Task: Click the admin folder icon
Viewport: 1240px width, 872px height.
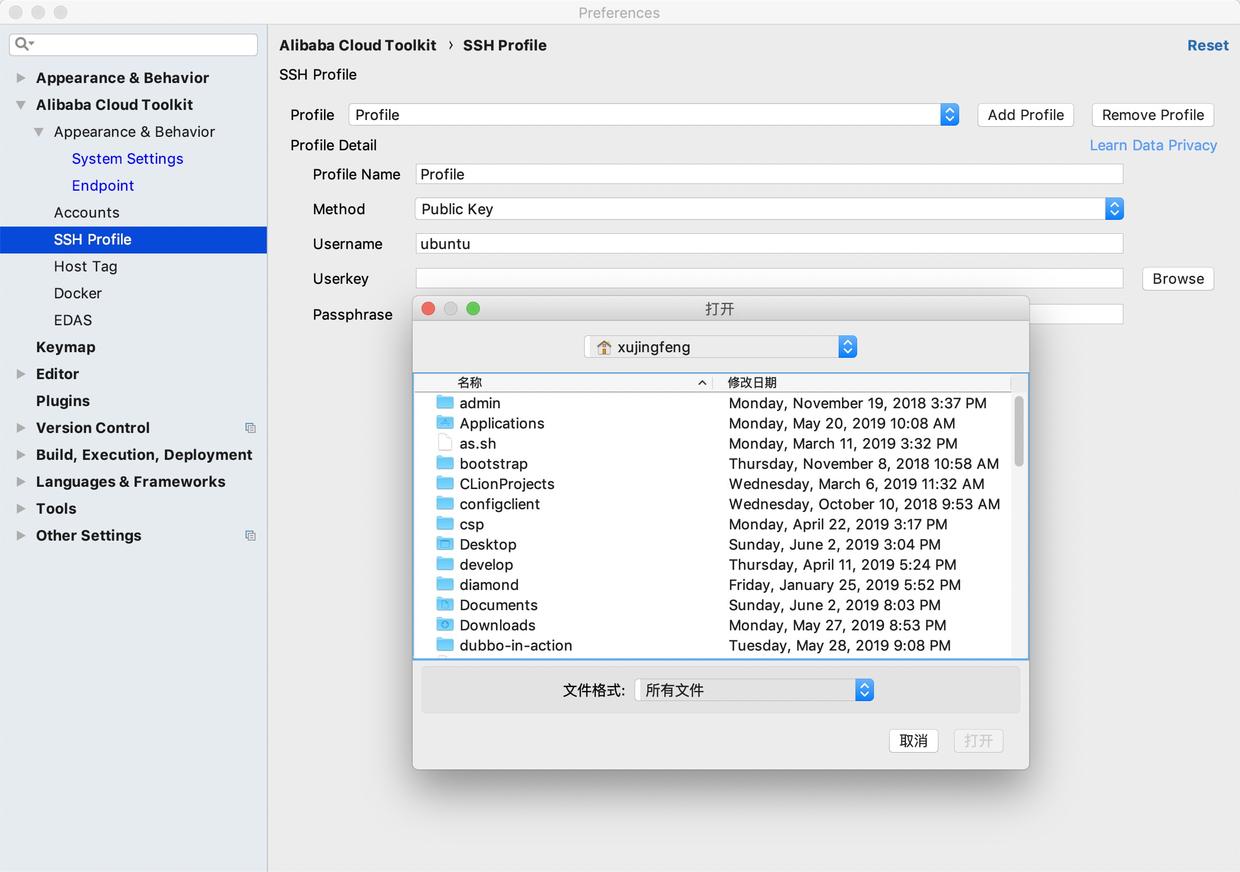Action: coord(445,403)
